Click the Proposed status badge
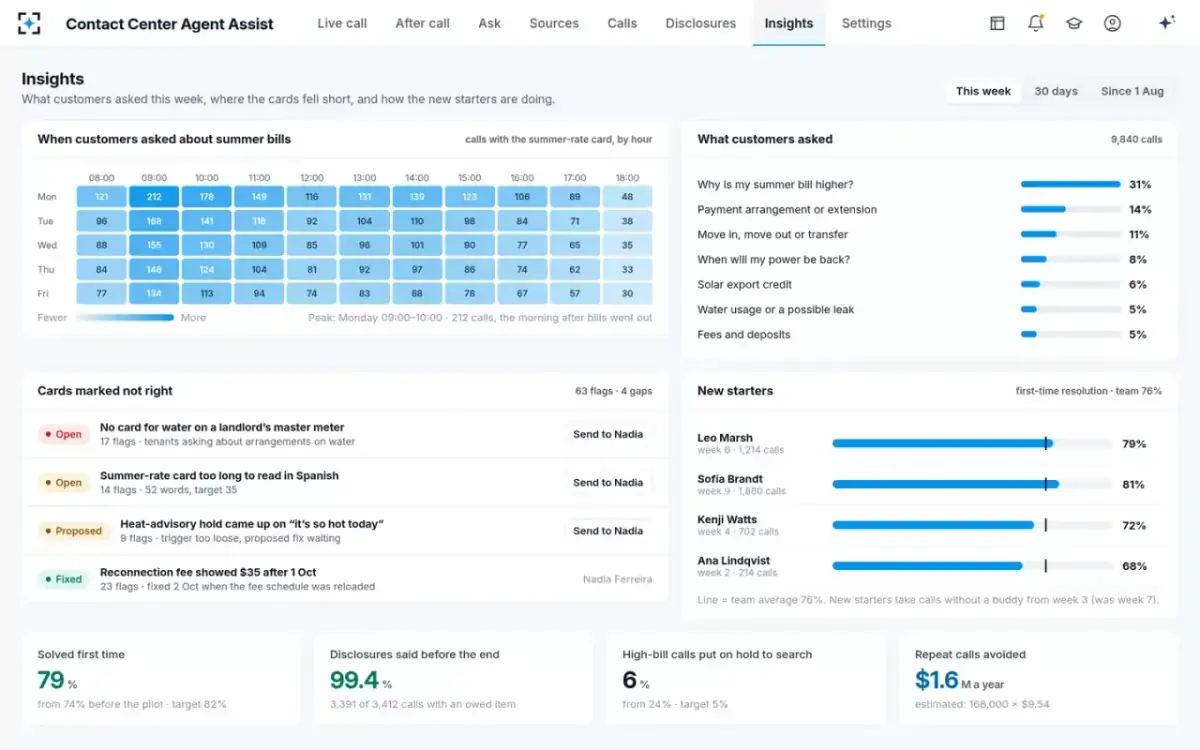The height and width of the screenshot is (750, 1200). [74, 531]
